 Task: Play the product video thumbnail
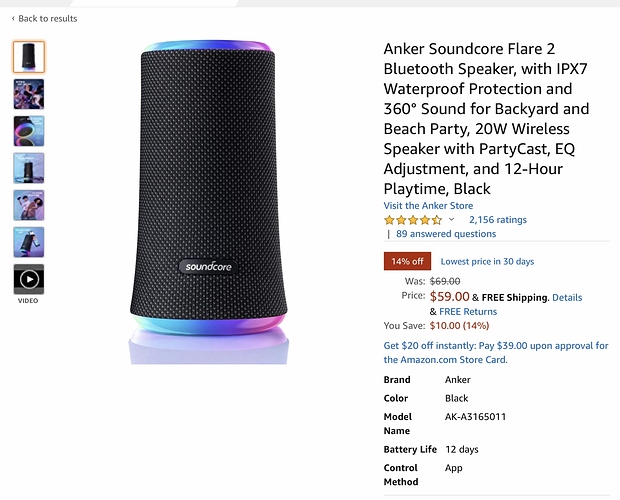[29, 279]
